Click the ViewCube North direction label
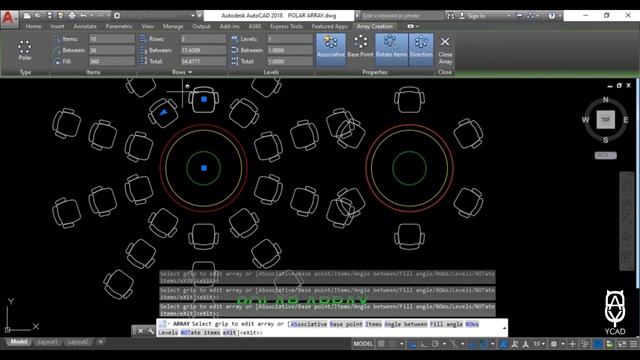The width and height of the screenshot is (640, 360). pyautogui.click(x=605, y=99)
